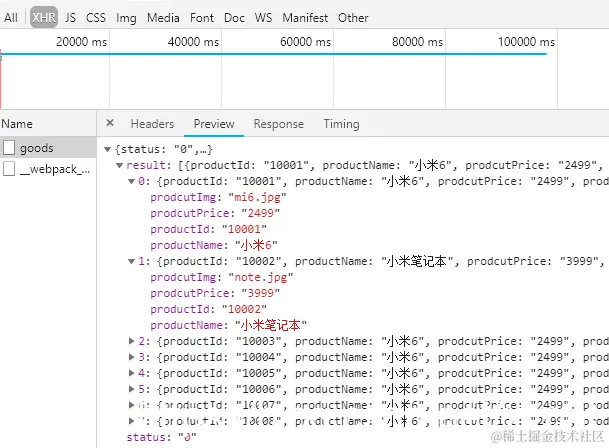The image size is (609, 448).
Task: Select the CSS filter
Action: [x=96, y=17]
